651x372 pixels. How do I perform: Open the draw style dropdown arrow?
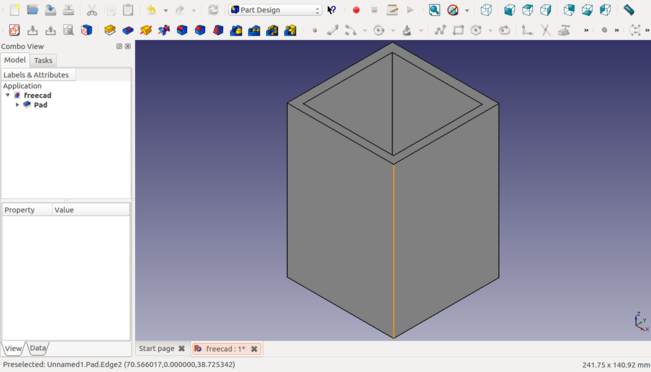click(x=467, y=10)
